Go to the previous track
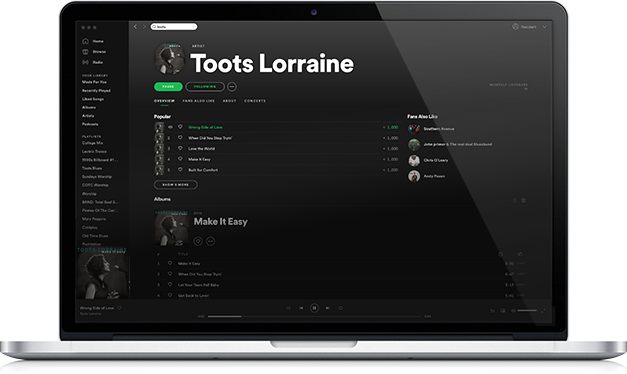Viewport: 627px width, 374px height. pos(301,308)
